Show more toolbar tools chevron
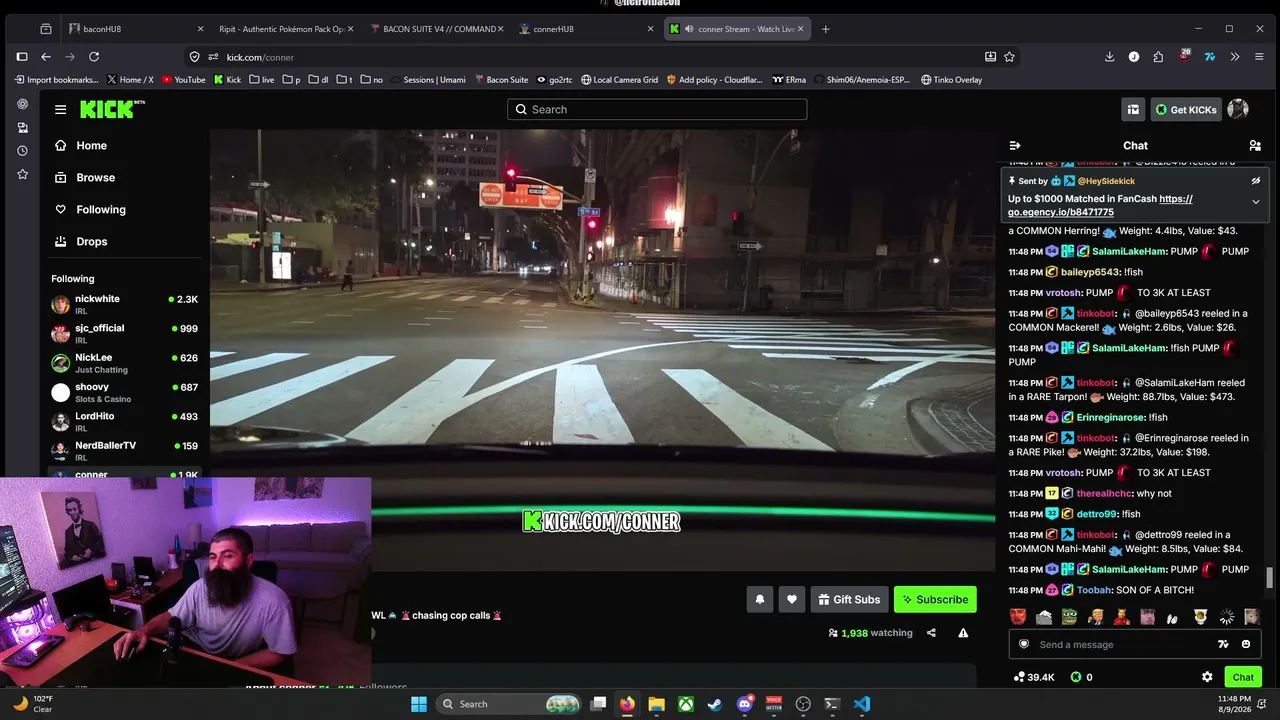Image resolution: width=1280 pixels, height=720 pixels. (x=1235, y=57)
